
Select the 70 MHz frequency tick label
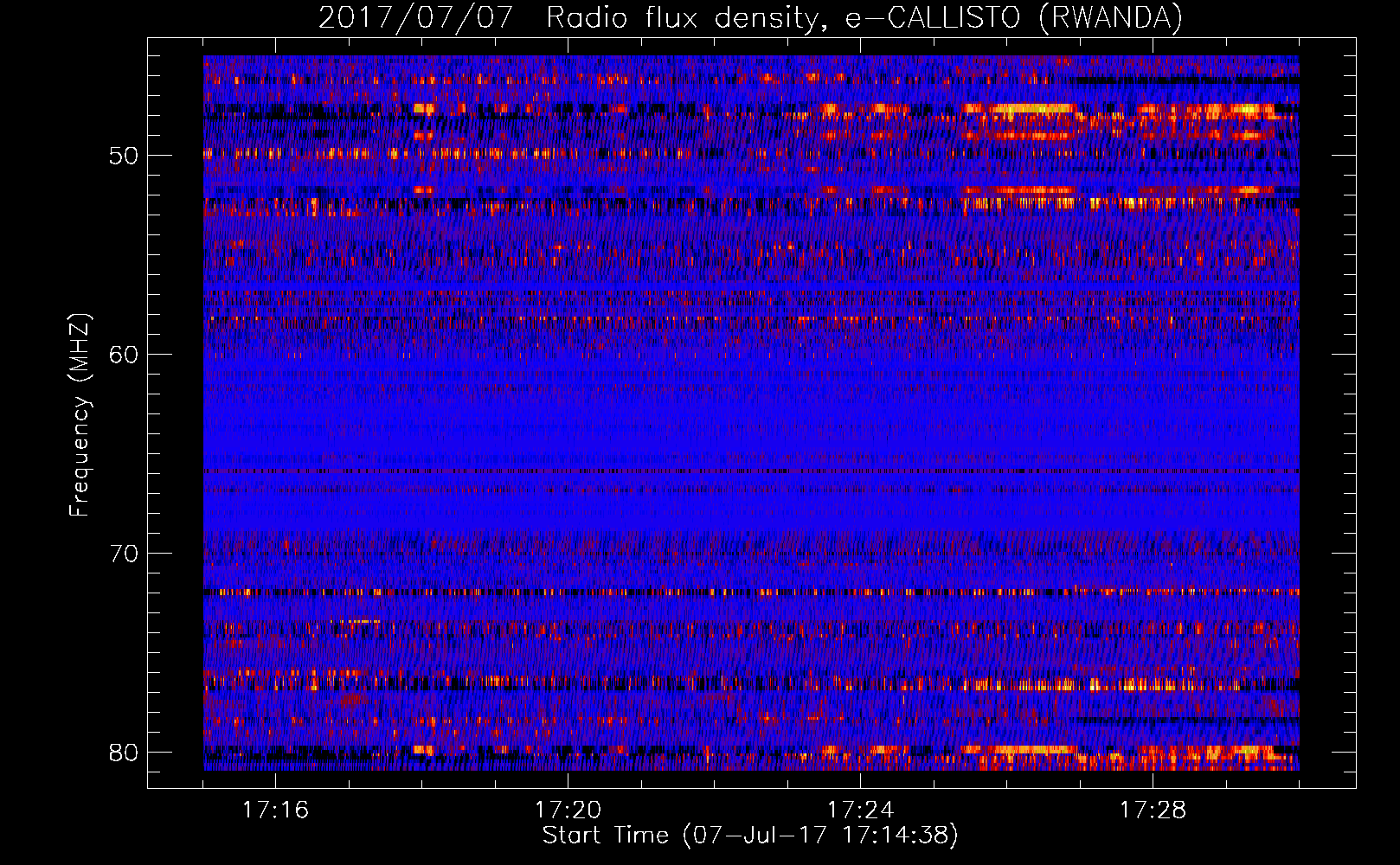(x=124, y=554)
